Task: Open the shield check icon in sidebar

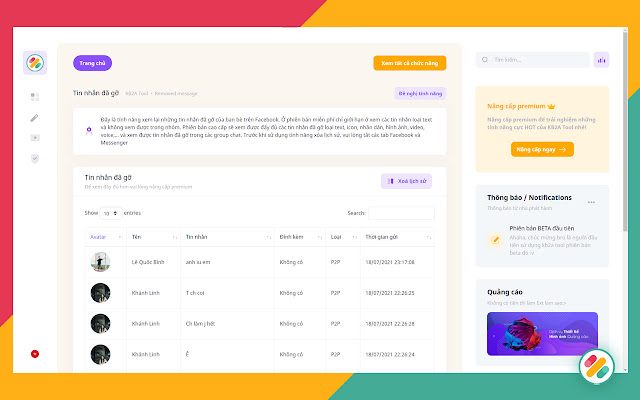Action: (35, 159)
